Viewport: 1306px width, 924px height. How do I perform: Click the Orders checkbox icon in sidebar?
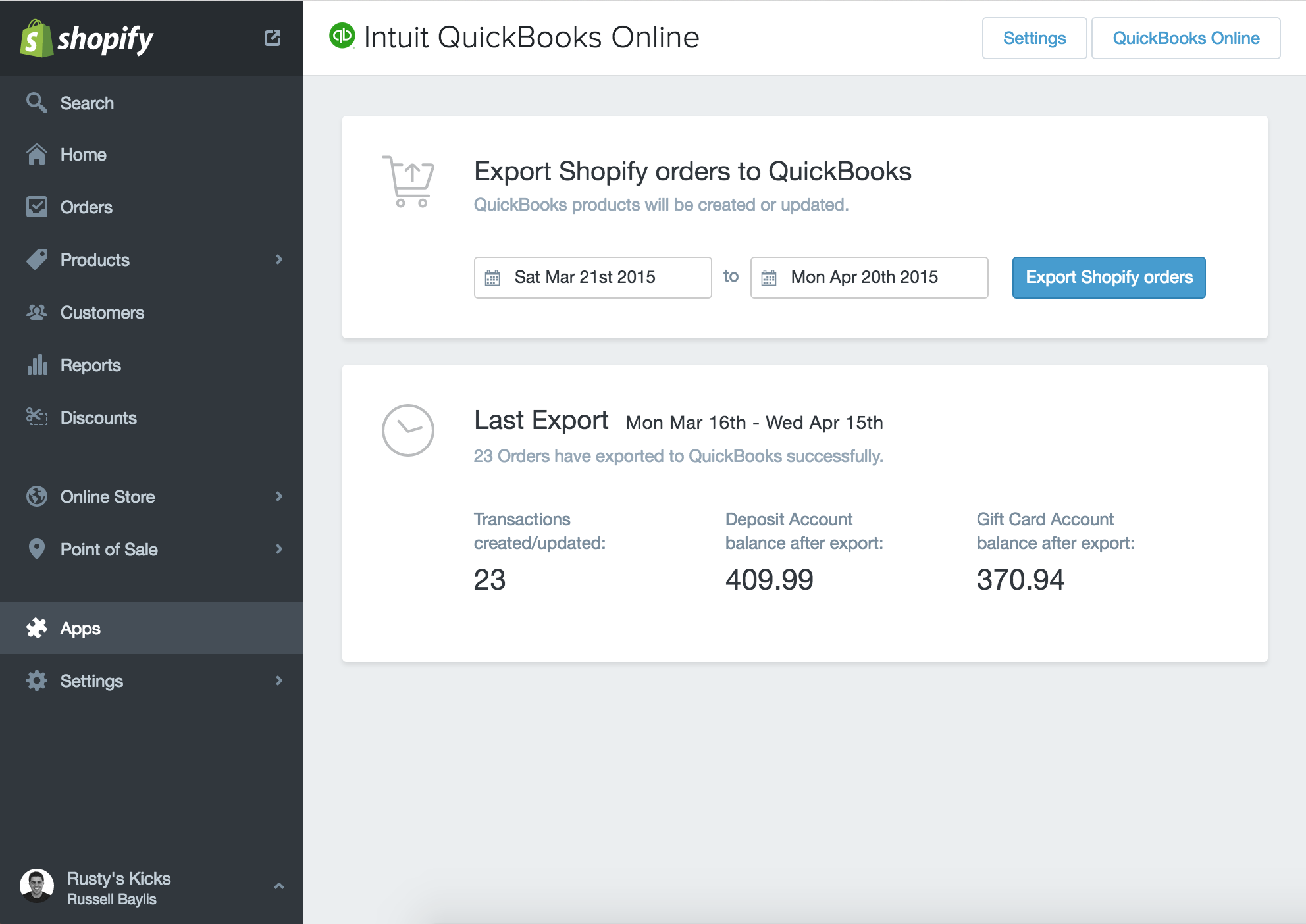(x=37, y=207)
